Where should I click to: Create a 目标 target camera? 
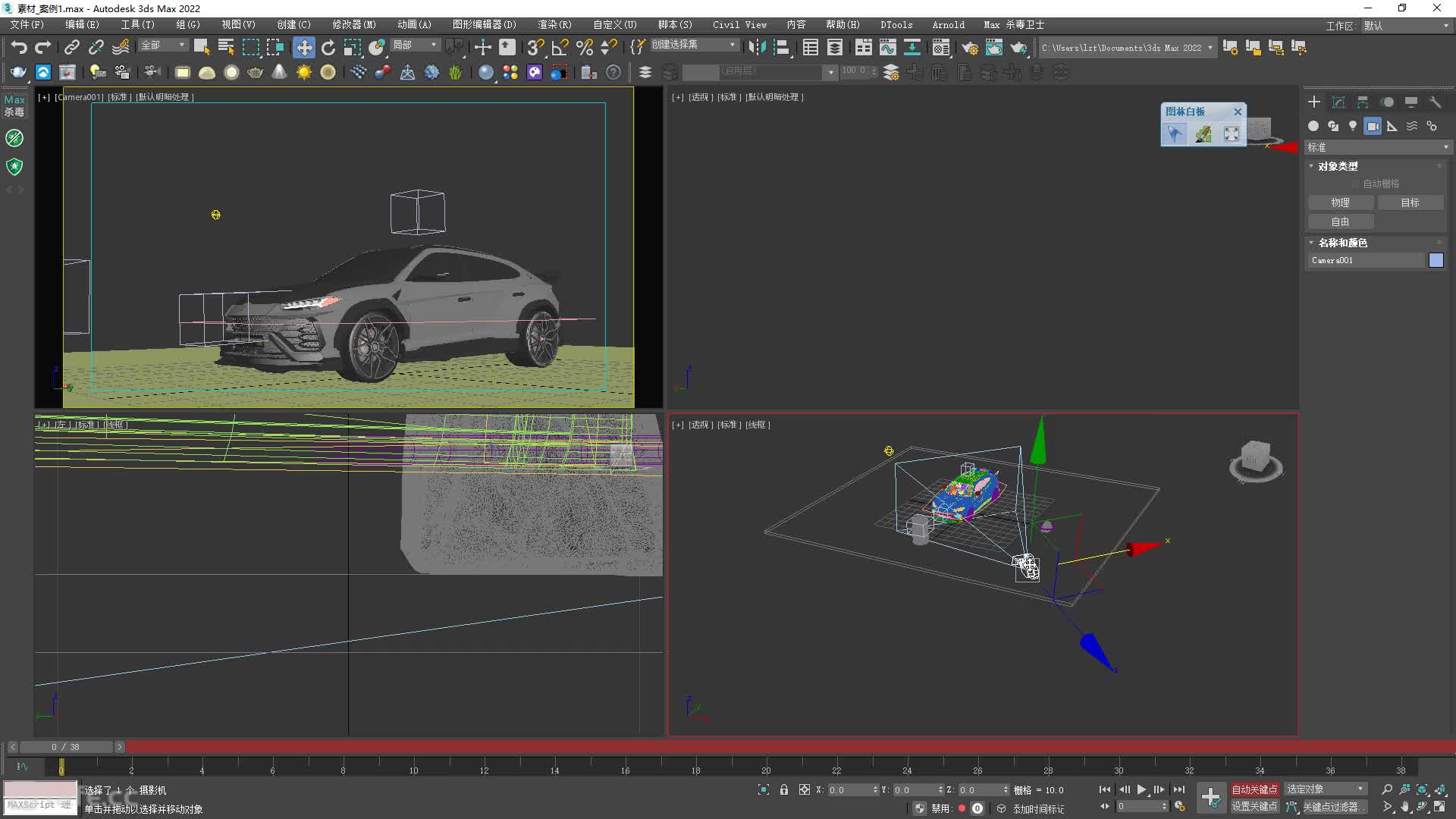(x=1410, y=202)
